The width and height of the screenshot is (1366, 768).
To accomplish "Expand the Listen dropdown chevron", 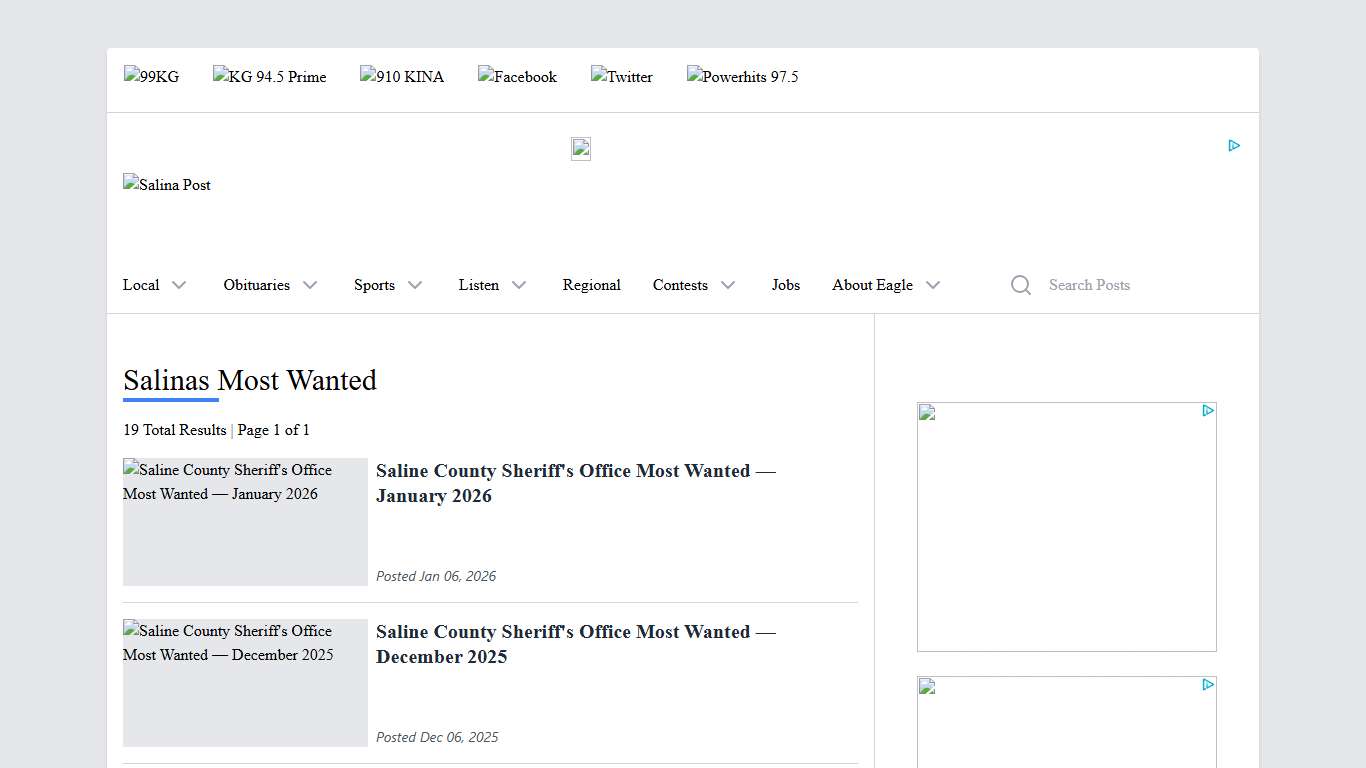I will pyautogui.click(x=518, y=285).
